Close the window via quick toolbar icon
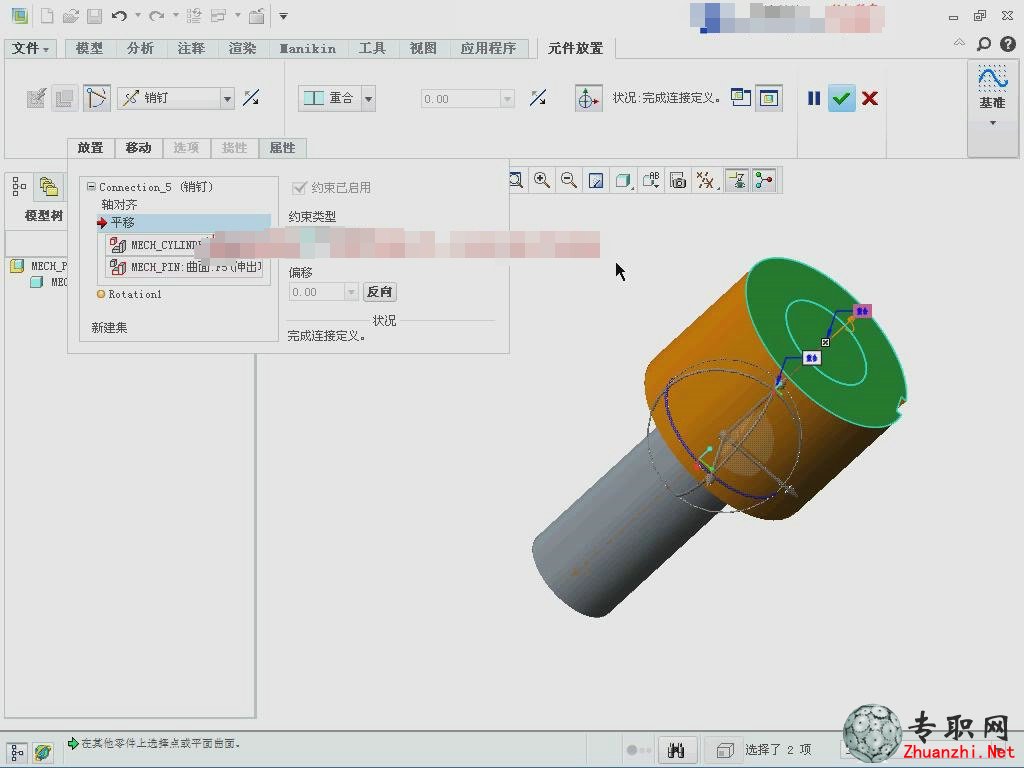 [257, 16]
